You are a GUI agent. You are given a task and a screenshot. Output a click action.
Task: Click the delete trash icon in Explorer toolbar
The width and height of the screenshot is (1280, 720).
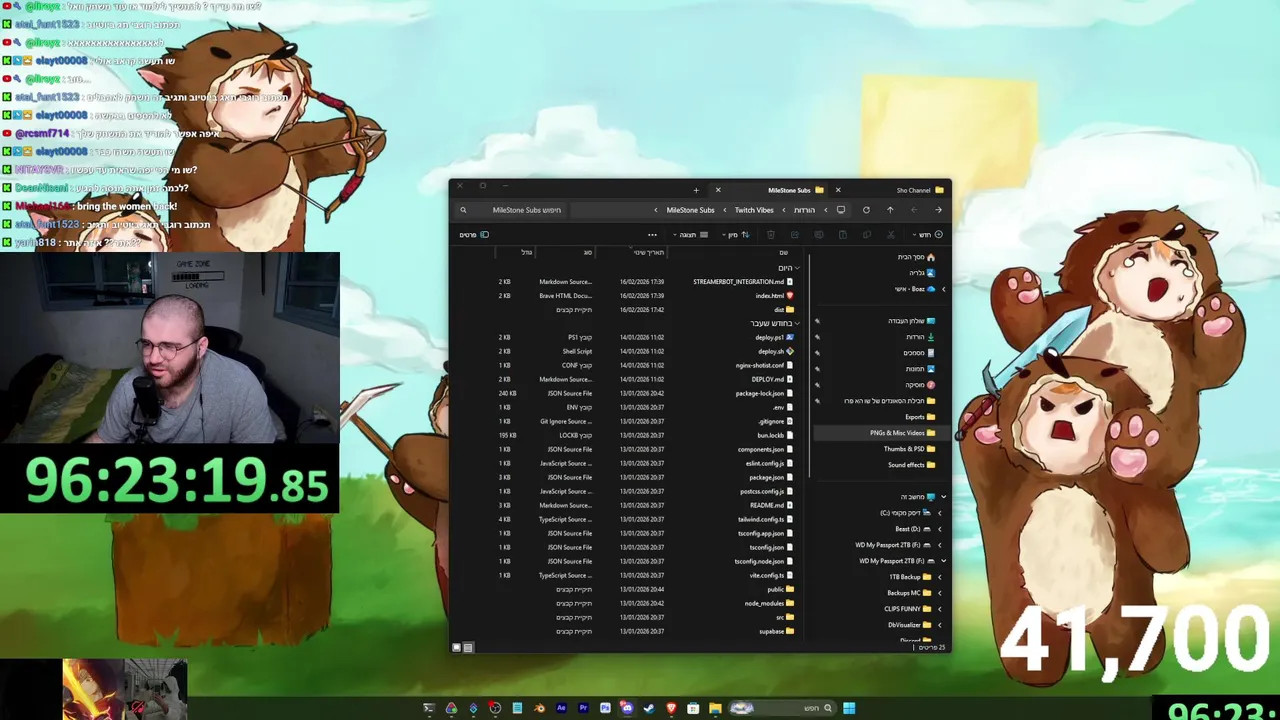770,235
